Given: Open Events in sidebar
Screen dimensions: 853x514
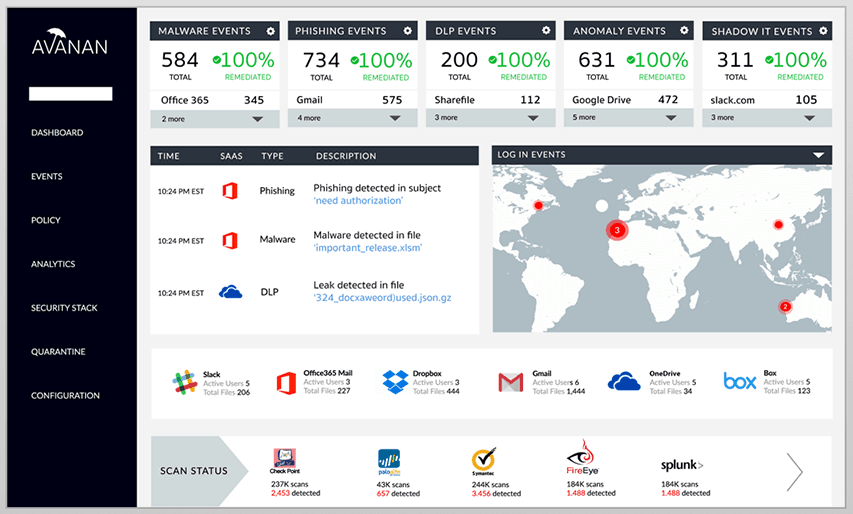Looking at the screenshot, I should click(47, 176).
